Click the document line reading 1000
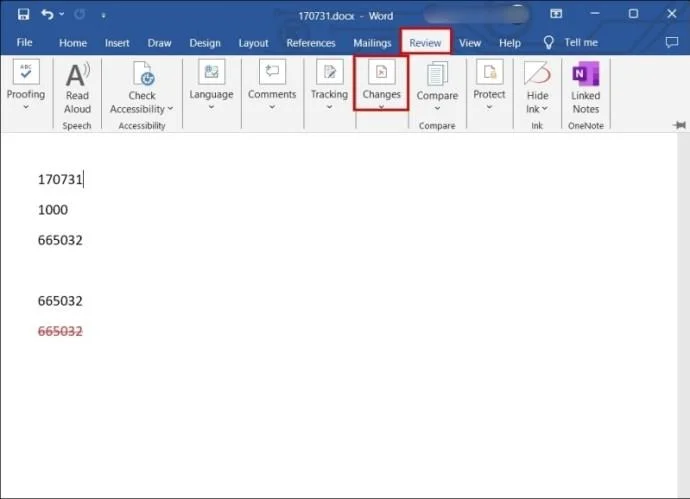The height and width of the screenshot is (499, 690). click(x=53, y=210)
